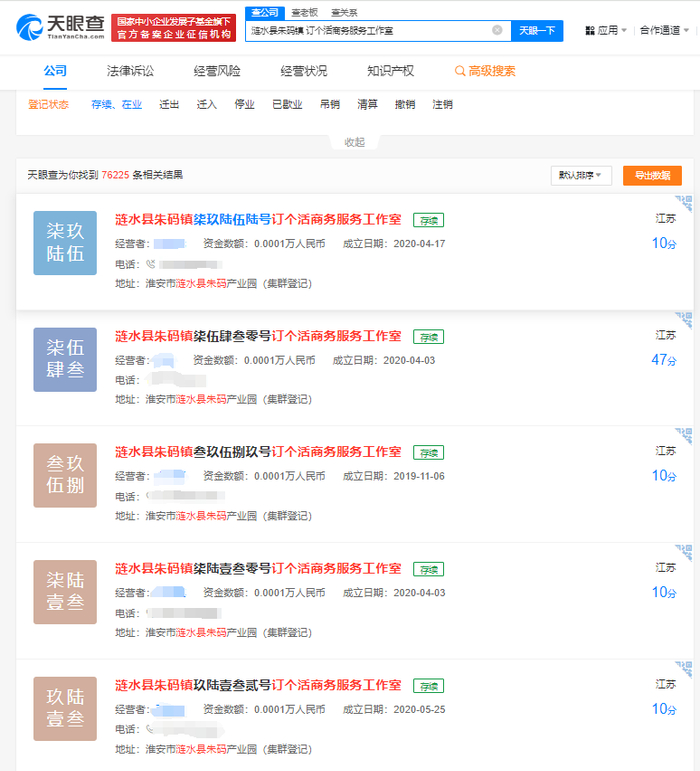Viewport: 700px width, 771px height.
Task: Open the 合作通道 dropdown menu
Action: point(664,30)
